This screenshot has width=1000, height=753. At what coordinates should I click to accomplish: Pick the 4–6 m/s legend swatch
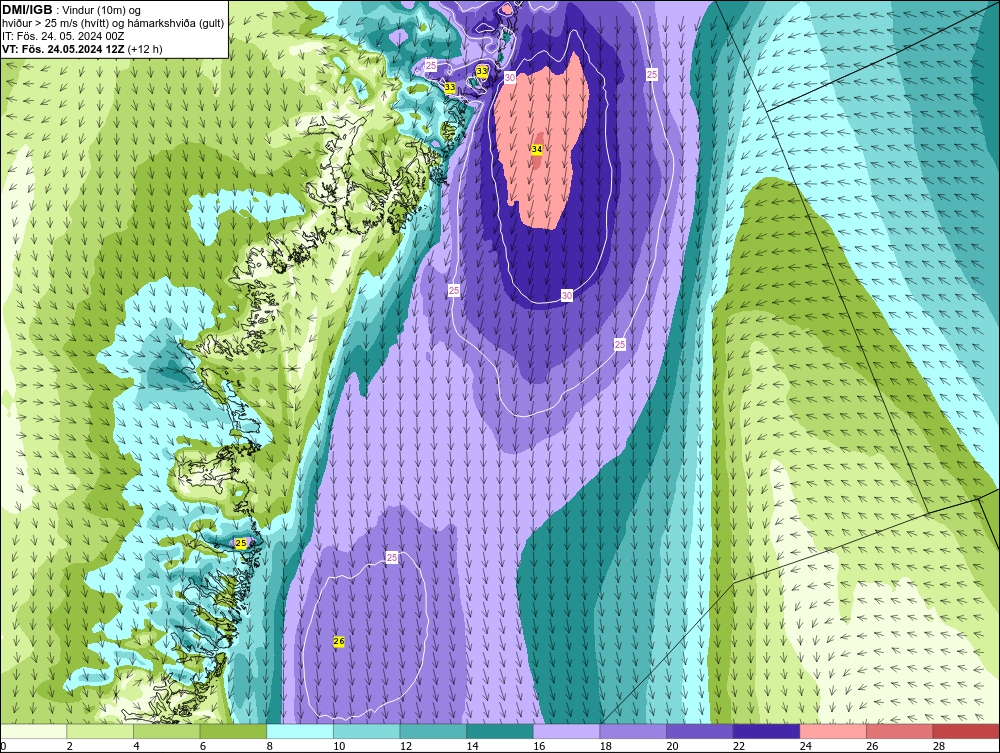click(x=166, y=731)
